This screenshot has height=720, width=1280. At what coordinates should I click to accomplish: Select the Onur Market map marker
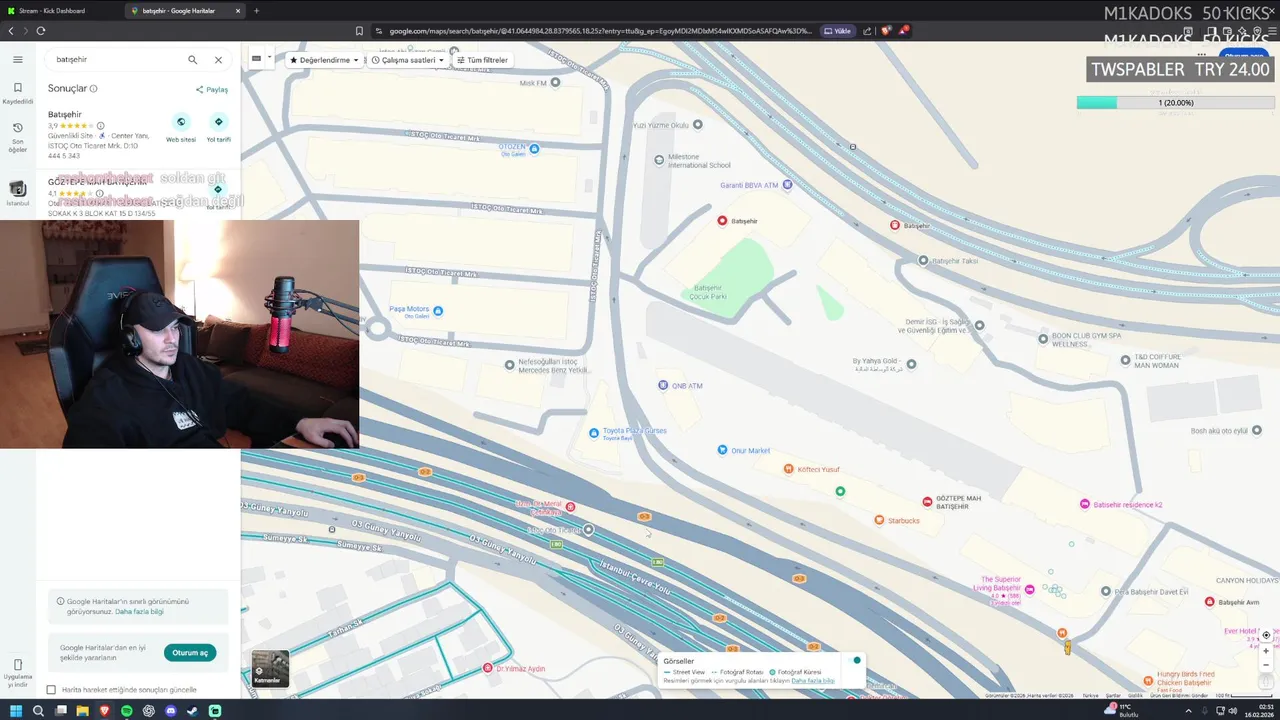pyautogui.click(x=722, y=450)
